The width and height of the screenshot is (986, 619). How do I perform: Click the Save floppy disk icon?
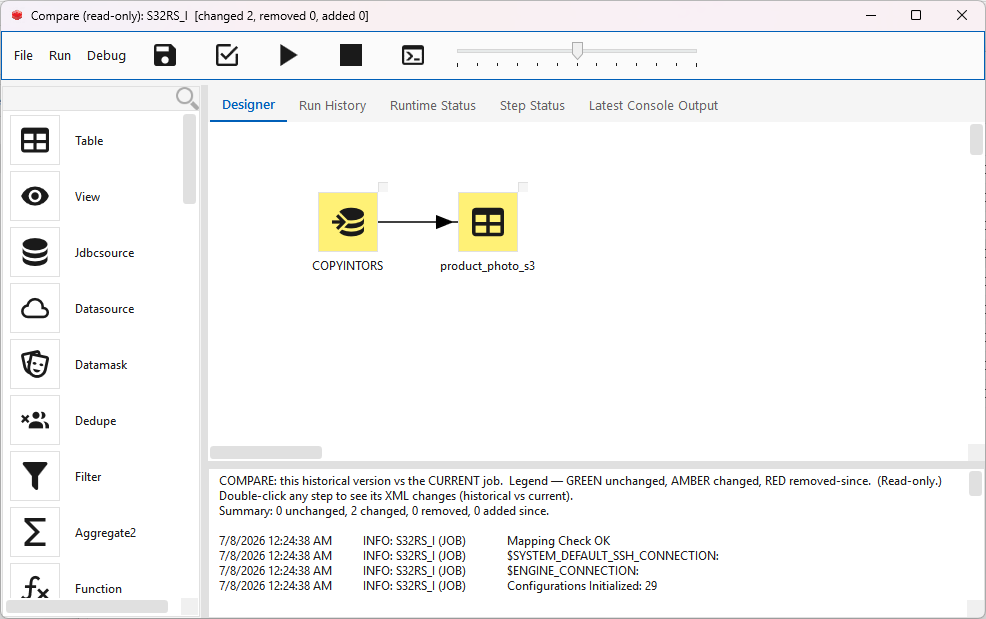click(165, 55)
